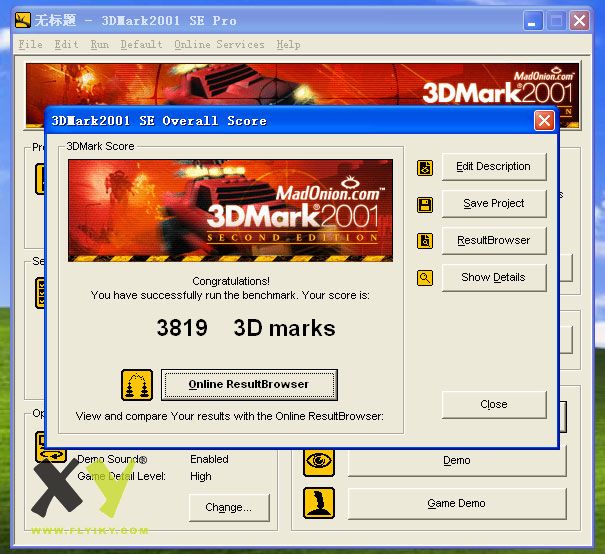Click the Game Detail Level High value
This screenshot has width=605, height=554.
coord(201,476)
